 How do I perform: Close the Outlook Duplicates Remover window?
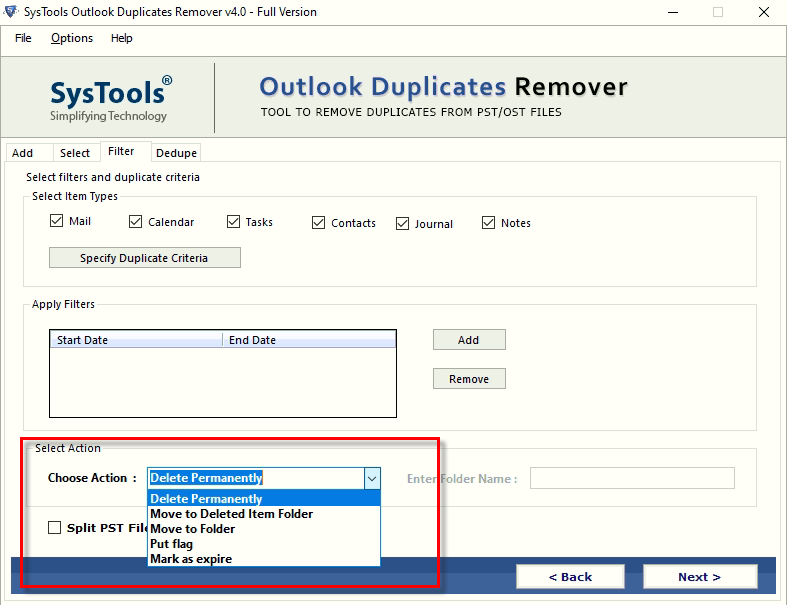(763, 12)
